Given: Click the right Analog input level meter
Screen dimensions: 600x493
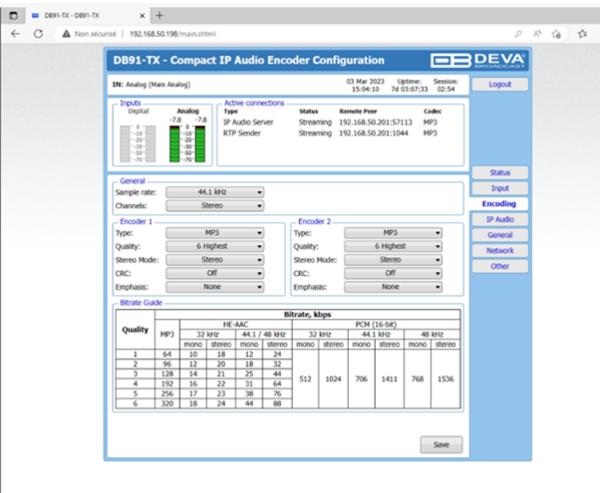Looking at the screenshot, I should click(200, 144).
